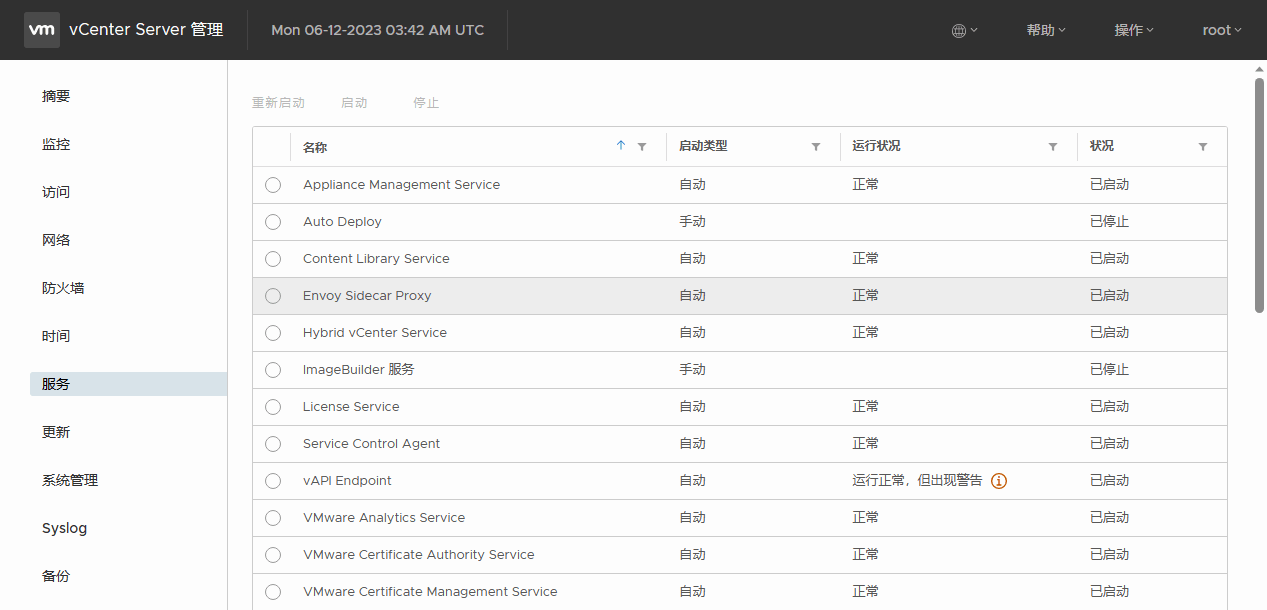This screenshot has height=610, width=1267.
Task: Click the Appliance Management Service name
Action: click(x=401, y=185)
